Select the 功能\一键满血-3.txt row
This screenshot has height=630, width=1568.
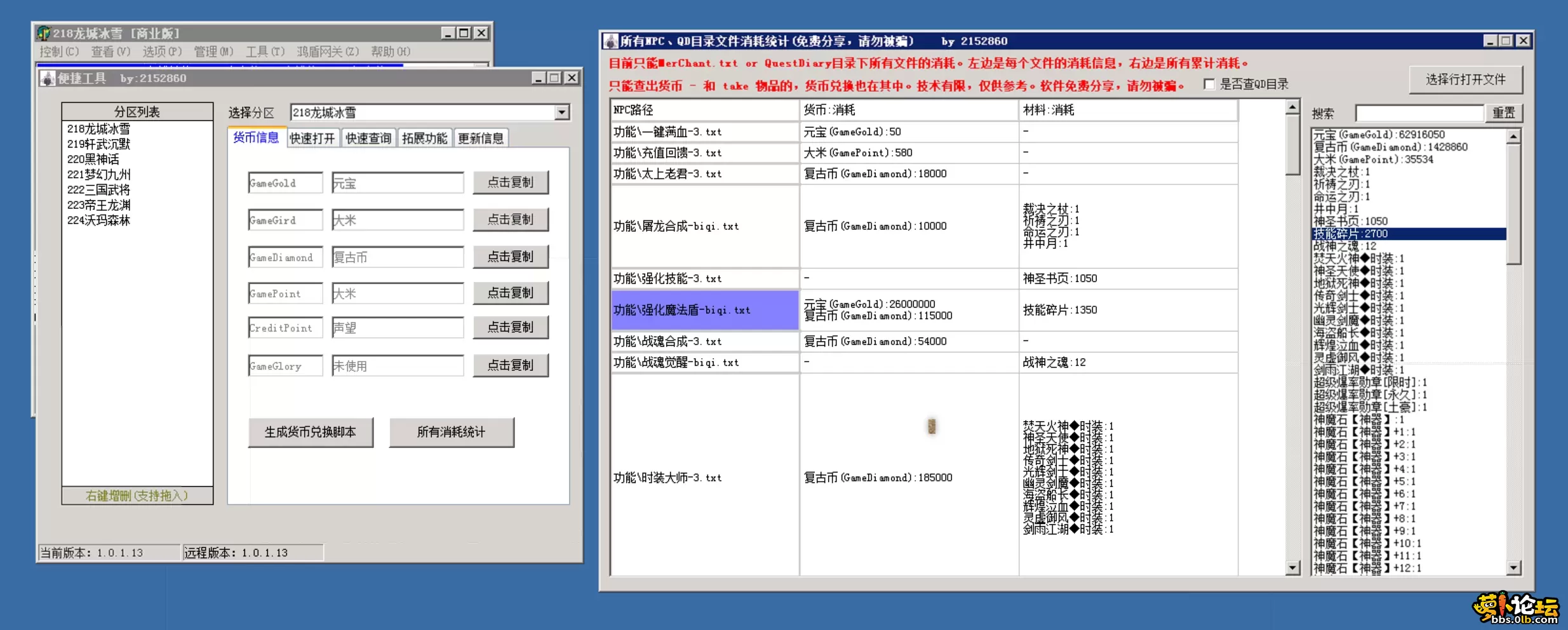924,132
